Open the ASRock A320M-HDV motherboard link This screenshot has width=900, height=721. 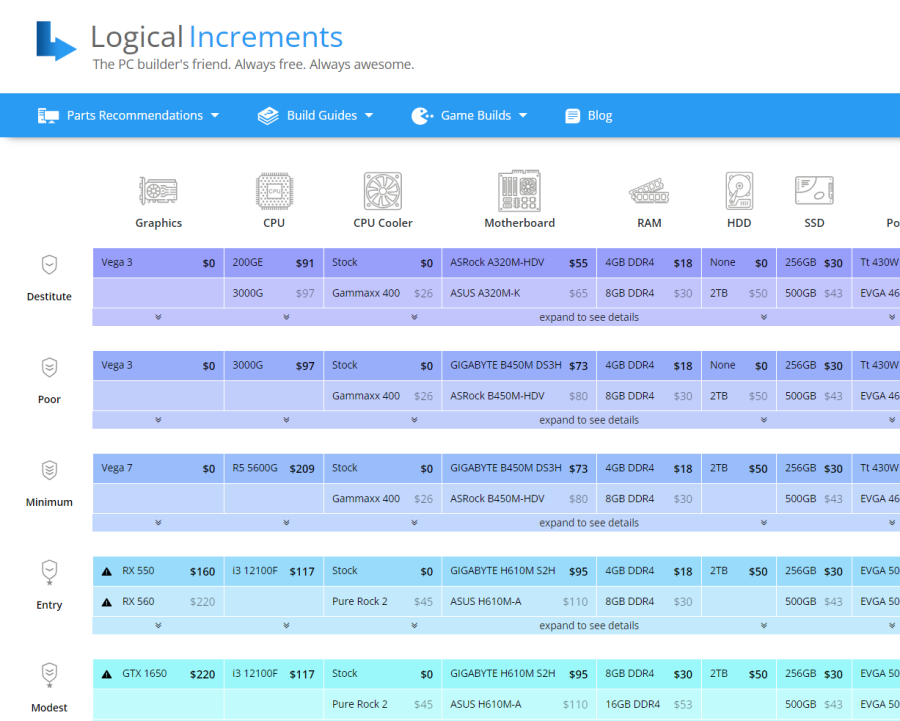[x=519, y=263]
